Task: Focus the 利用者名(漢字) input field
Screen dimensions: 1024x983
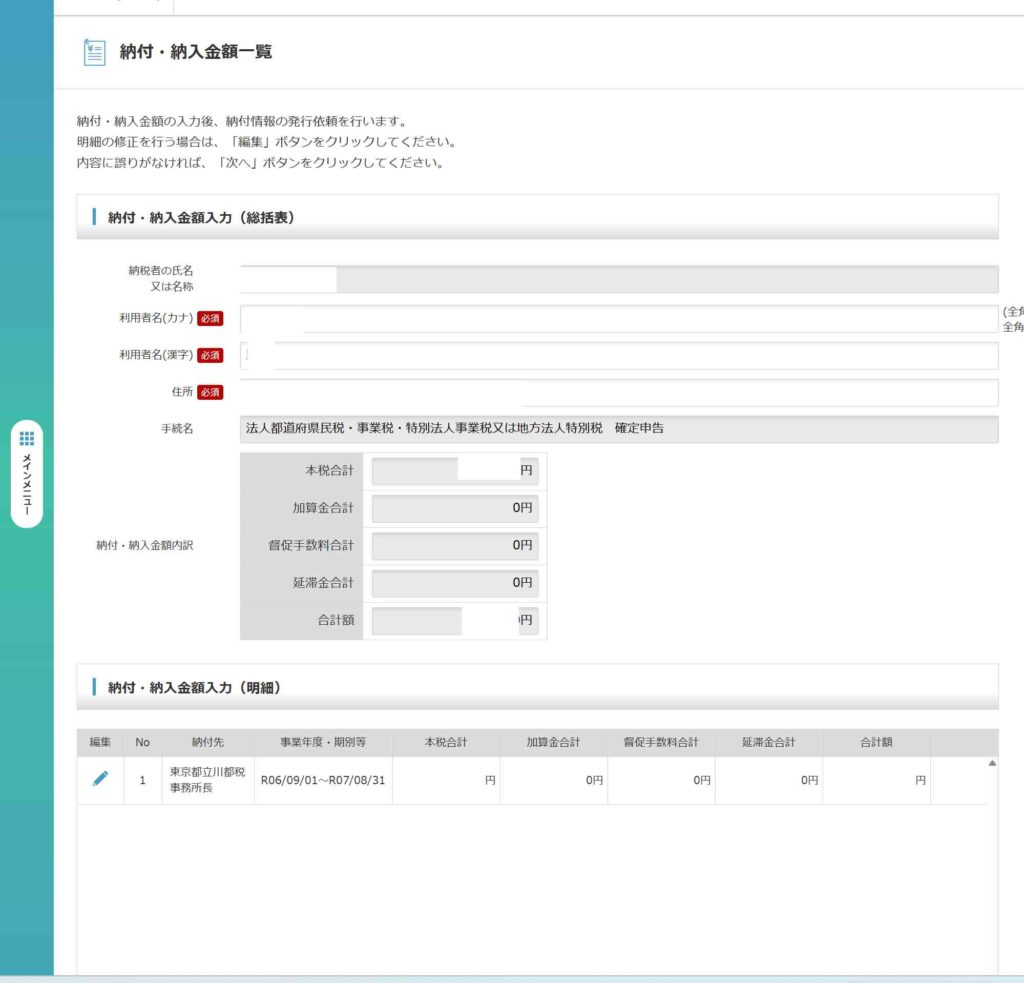Action: [618, 356]
